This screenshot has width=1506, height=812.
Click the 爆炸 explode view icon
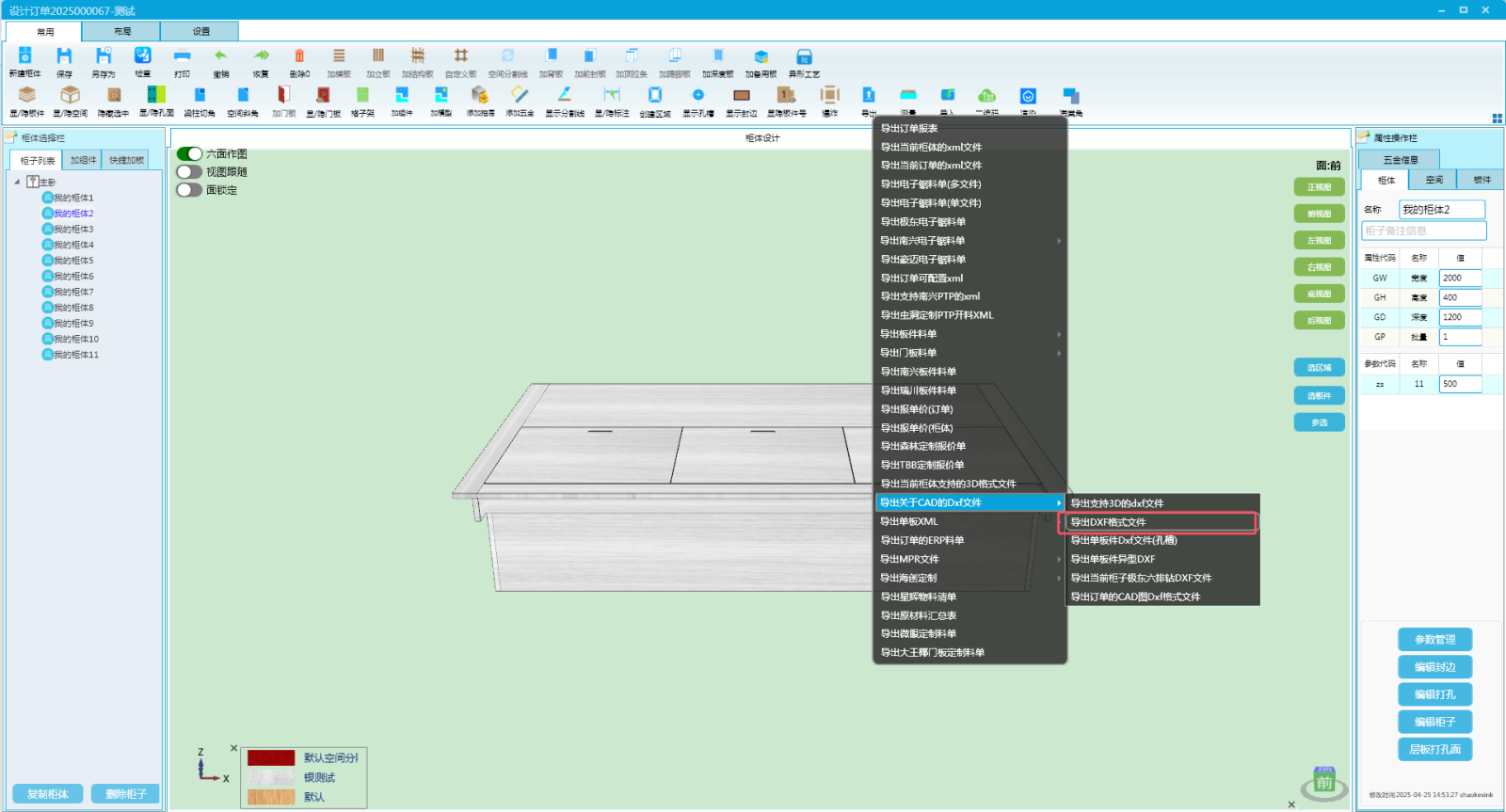pyautogui.click(x=829, y=95)
